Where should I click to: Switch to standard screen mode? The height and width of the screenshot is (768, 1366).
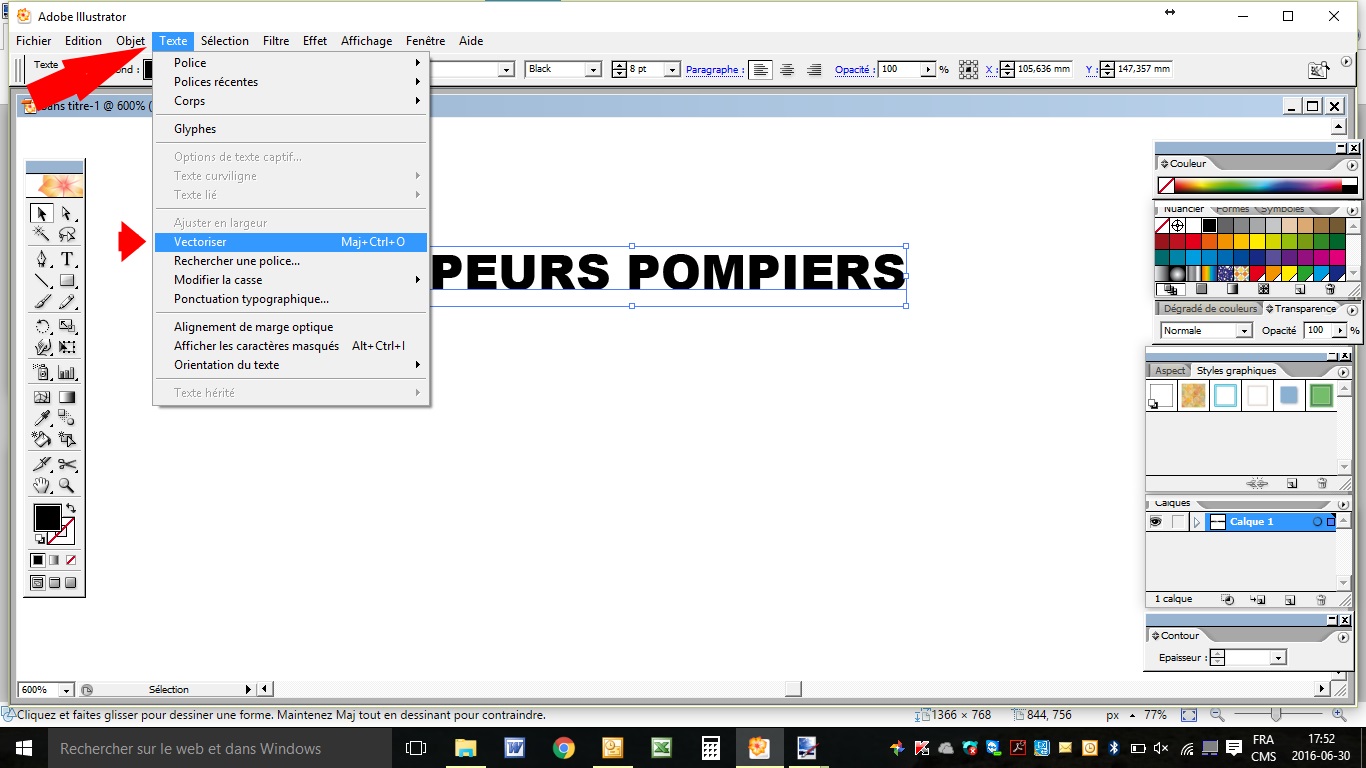(x=38, y=583)
